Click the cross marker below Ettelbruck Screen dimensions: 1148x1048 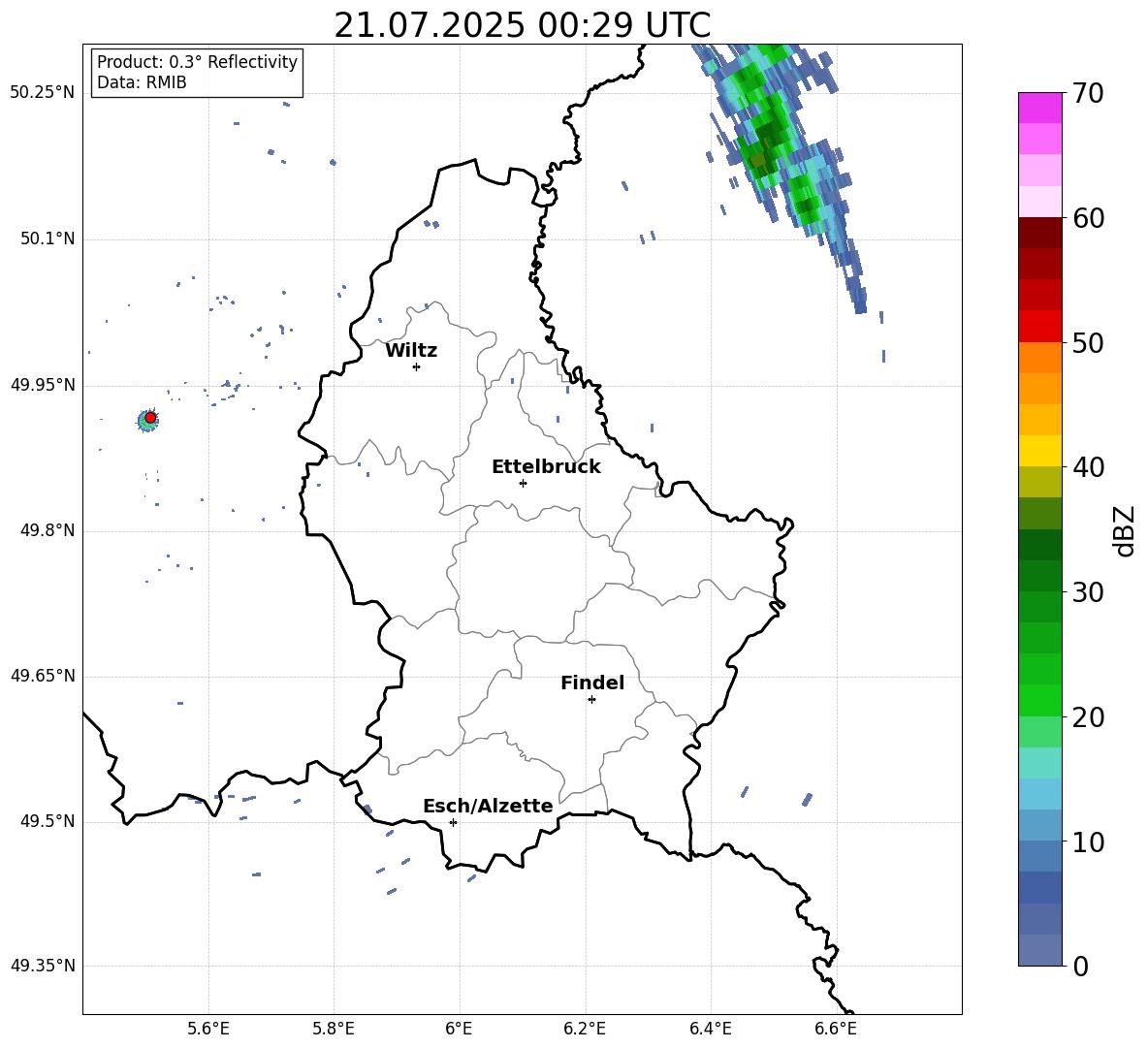coord(523,483)
